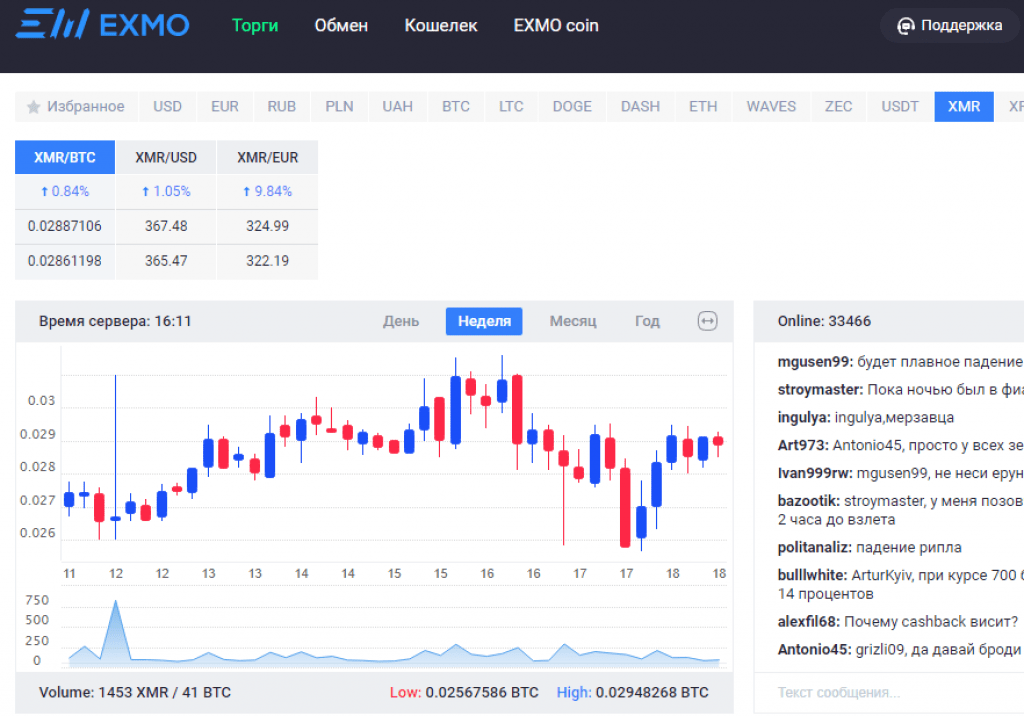Click the 367.48 price cell
The height and width of the screenshot is (716, 1024).
click(166, 226)
